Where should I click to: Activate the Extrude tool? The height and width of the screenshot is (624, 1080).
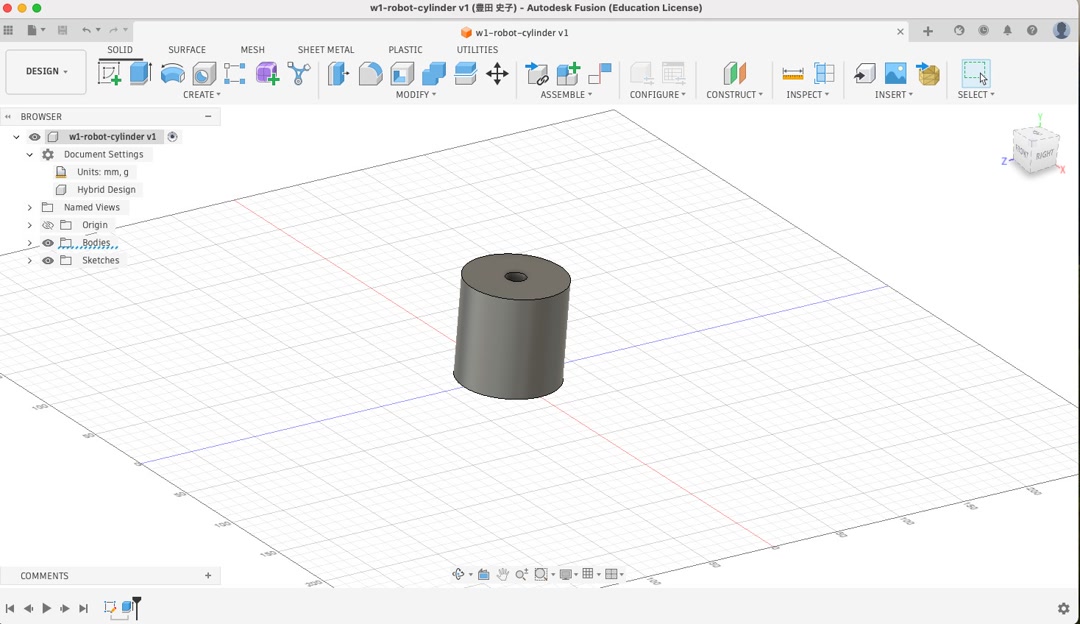click(x=137, y=72)
